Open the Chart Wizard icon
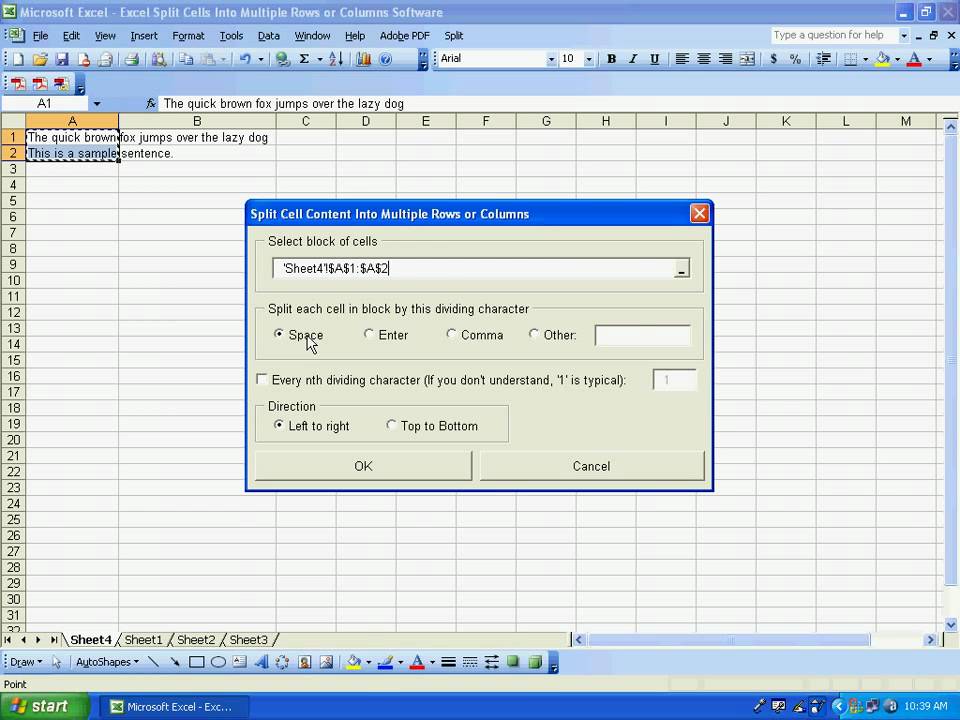 [x=363, y=59]
